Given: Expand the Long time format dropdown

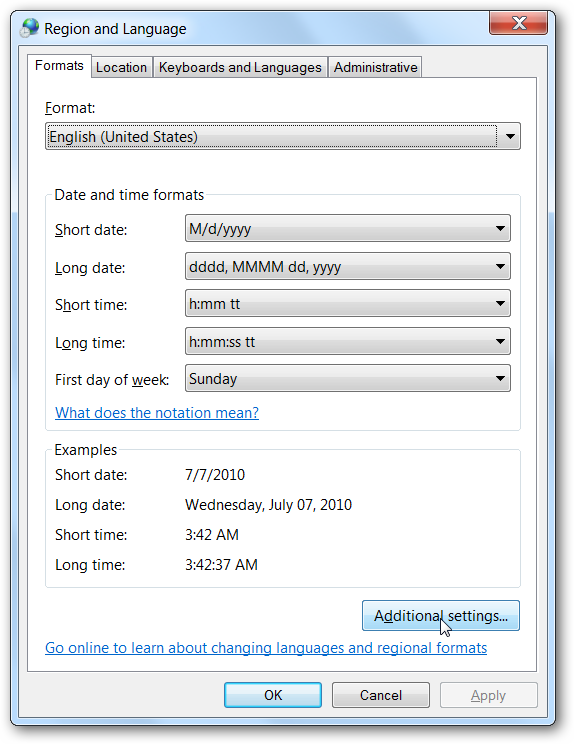Looking at the screenshot, I should (x=348, y=341).
